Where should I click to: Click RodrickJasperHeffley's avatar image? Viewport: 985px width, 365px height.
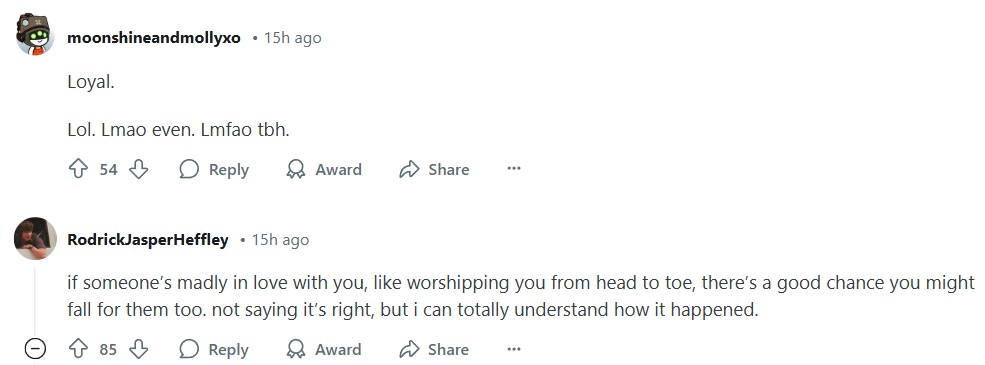pos(35,239)
